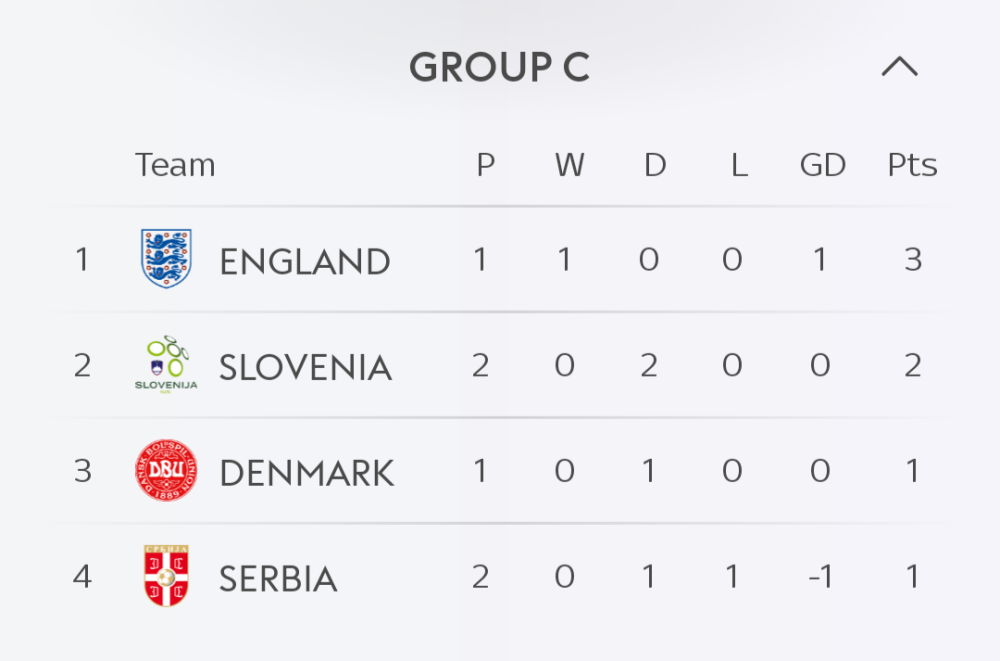Open the SLOVENIA team link
The image size is (1000, 661).
(305, 367)
